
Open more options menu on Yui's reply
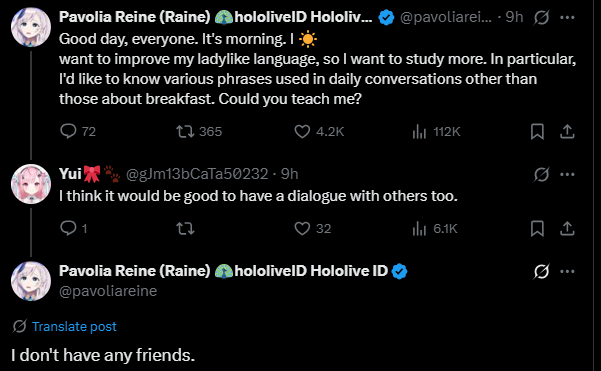click(567, 174)
